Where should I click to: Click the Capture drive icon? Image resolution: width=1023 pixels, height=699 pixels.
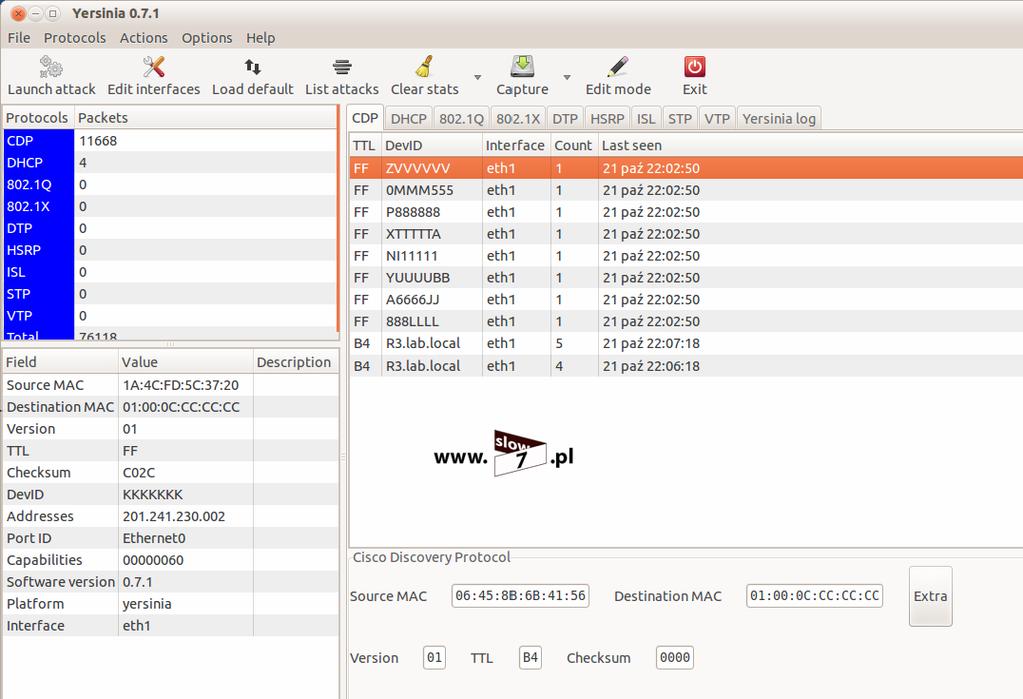tap(522, 67)
